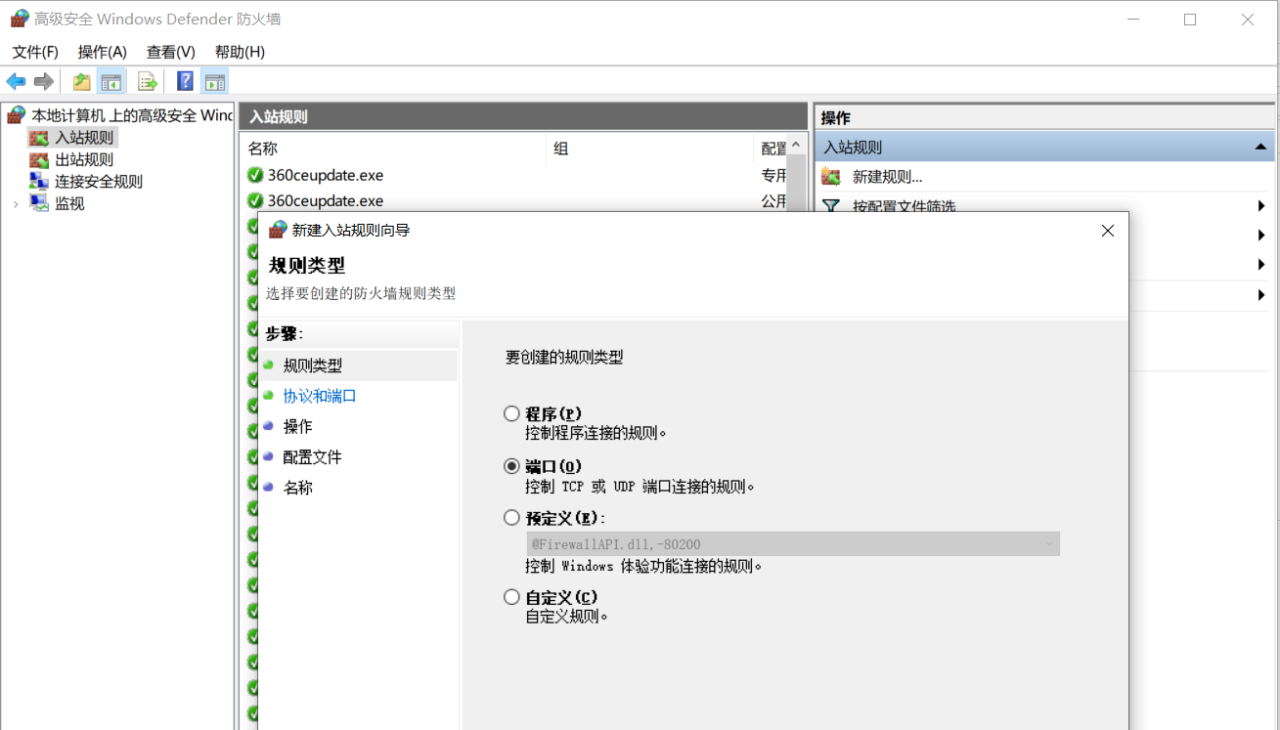Toggle the show/hide action pane icon
This screenshot has width=1280, height=730.
tap(215, 82)
